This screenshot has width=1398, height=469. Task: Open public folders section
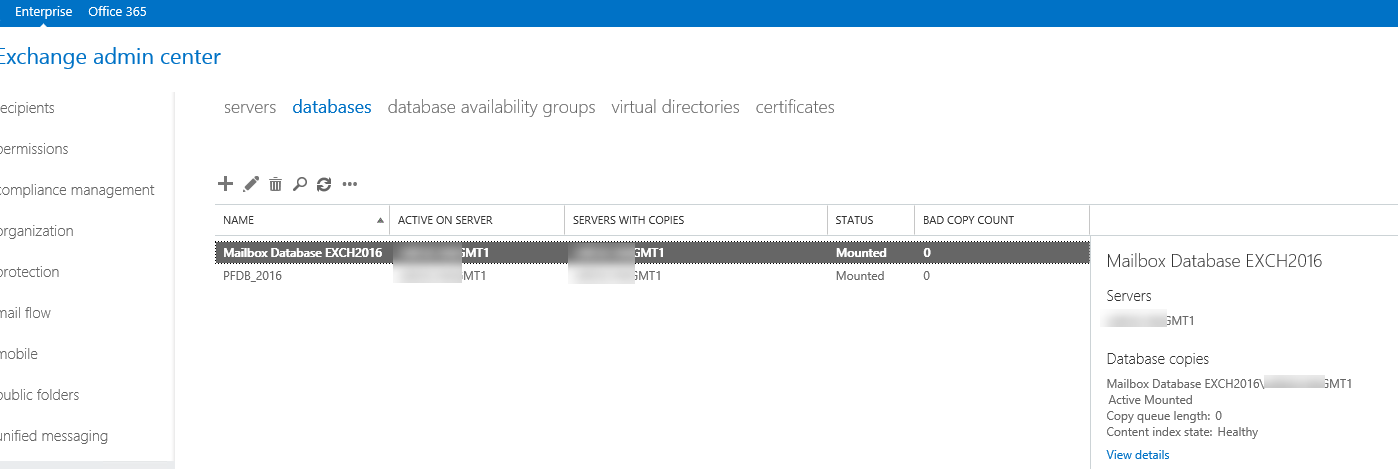[39, 395]
